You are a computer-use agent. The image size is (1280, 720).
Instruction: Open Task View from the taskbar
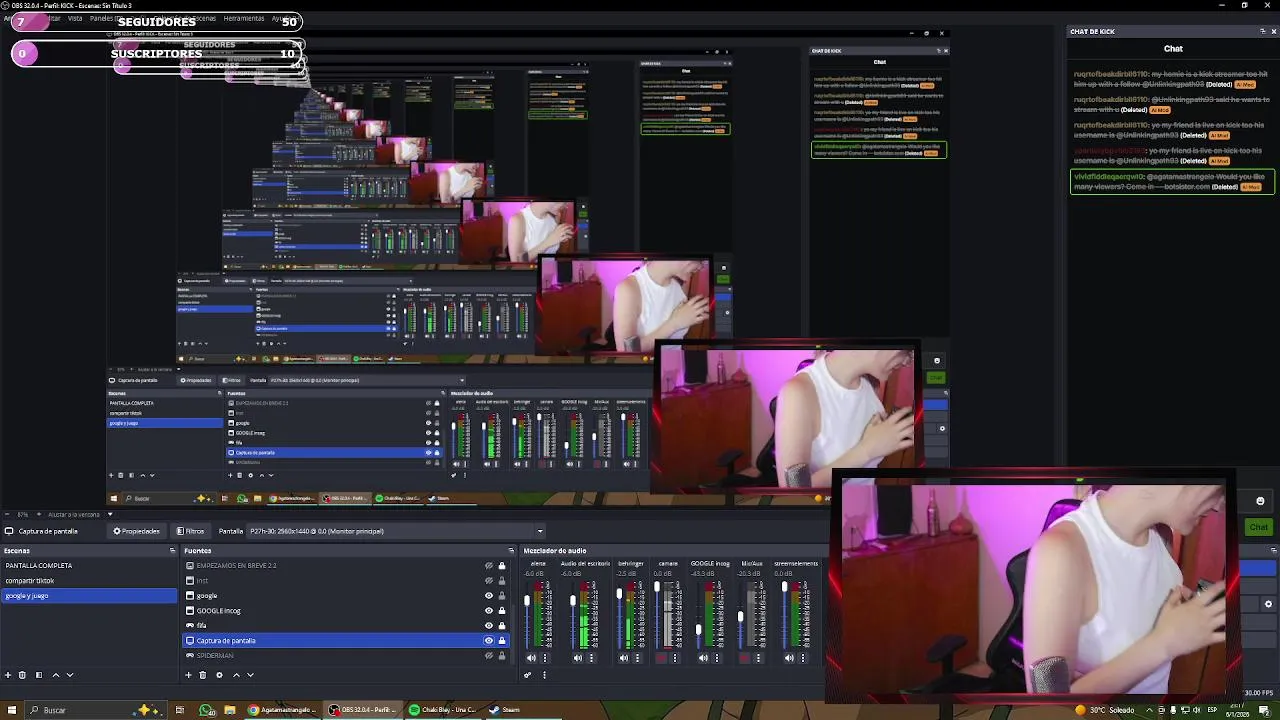tap(180, 710)
